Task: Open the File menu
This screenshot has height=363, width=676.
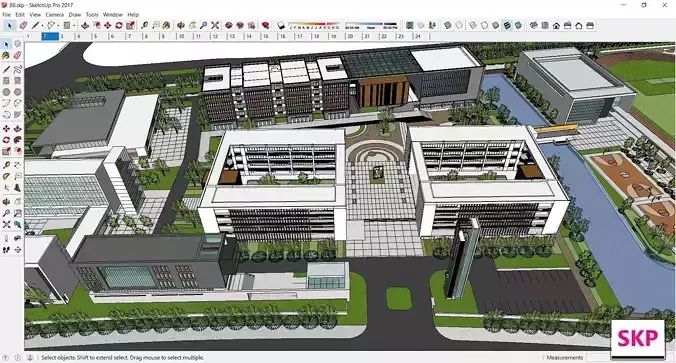Action: [6, 14]
